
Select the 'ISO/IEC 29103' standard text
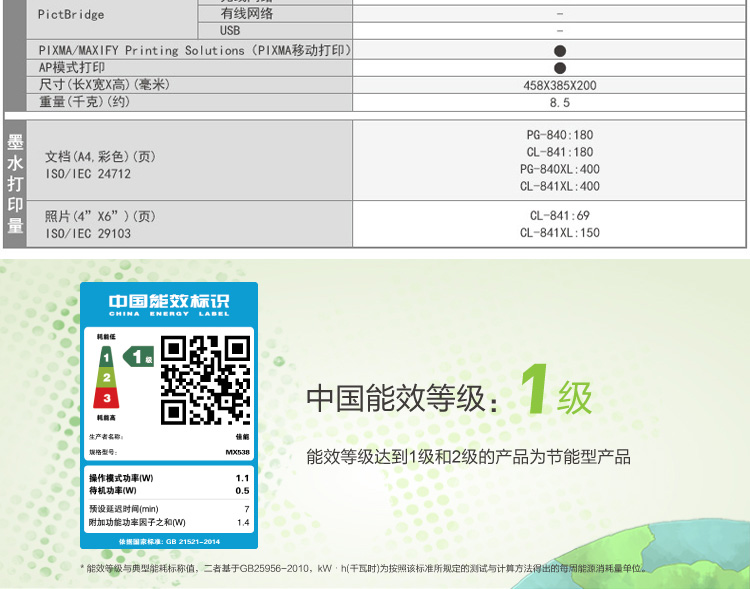[88, 233]
